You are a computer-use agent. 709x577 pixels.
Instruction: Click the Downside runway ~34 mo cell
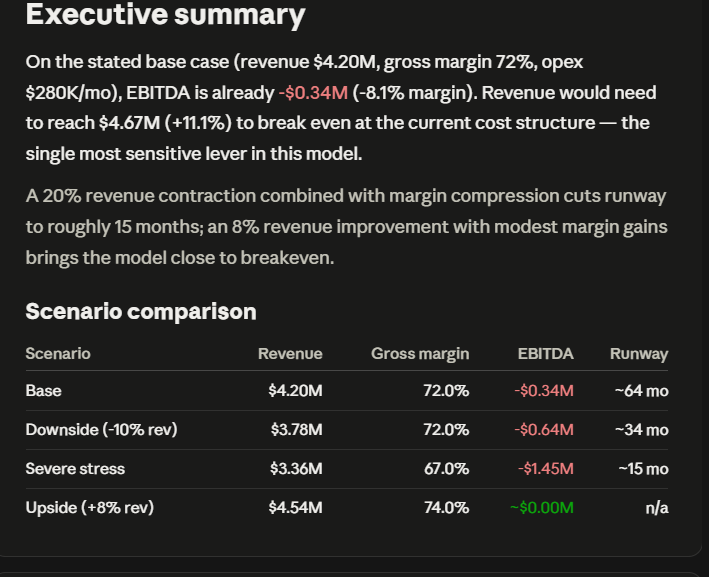pyautogui.click(x=642, y=430)
